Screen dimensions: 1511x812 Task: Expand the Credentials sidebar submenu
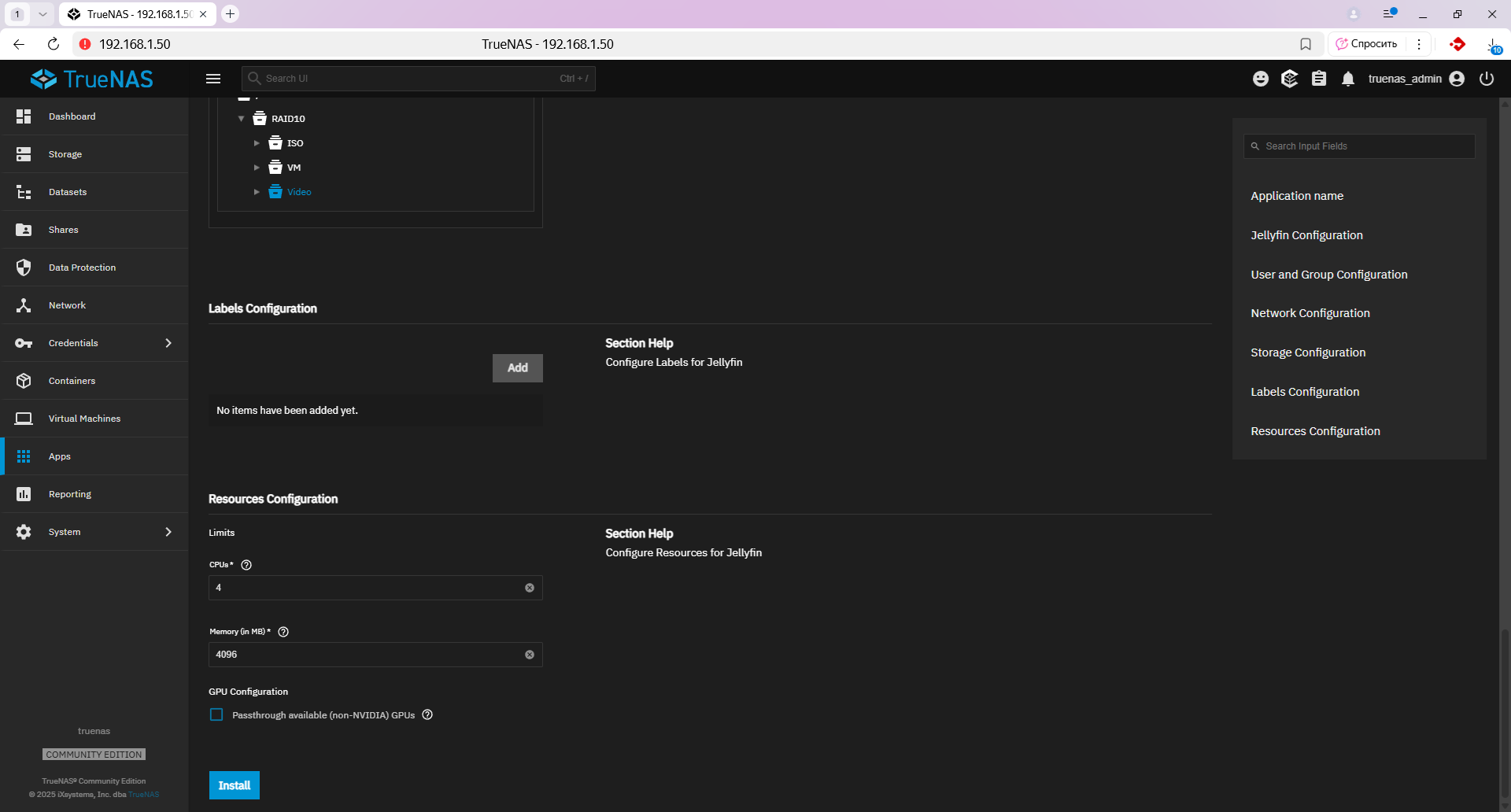[x=168, y=343]
